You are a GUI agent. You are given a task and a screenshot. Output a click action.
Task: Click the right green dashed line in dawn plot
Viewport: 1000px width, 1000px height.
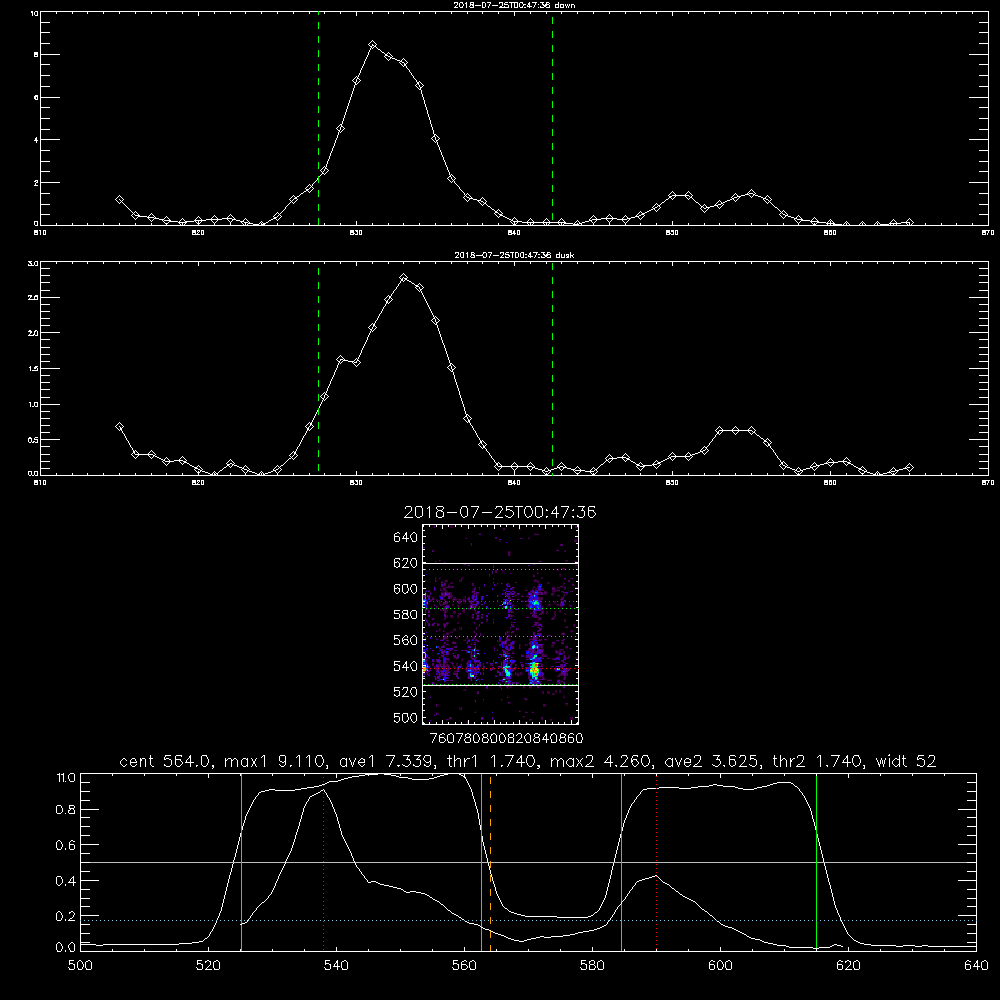coord(552,118)
